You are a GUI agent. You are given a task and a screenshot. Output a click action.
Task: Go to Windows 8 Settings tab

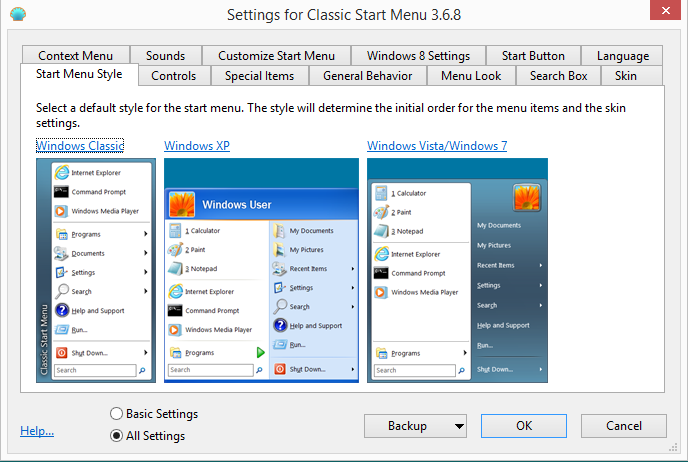[x=418, y=56]
